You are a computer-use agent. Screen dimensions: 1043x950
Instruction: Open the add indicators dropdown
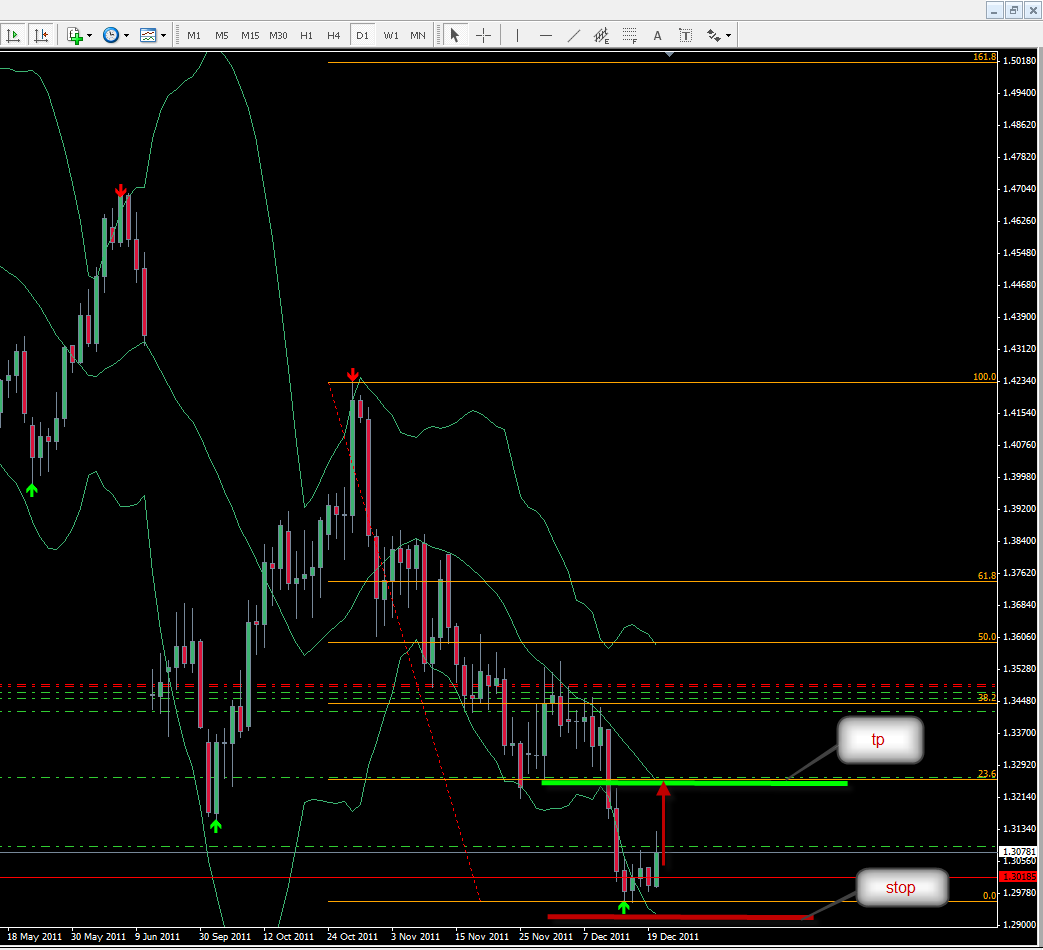(x=79, y=35)
